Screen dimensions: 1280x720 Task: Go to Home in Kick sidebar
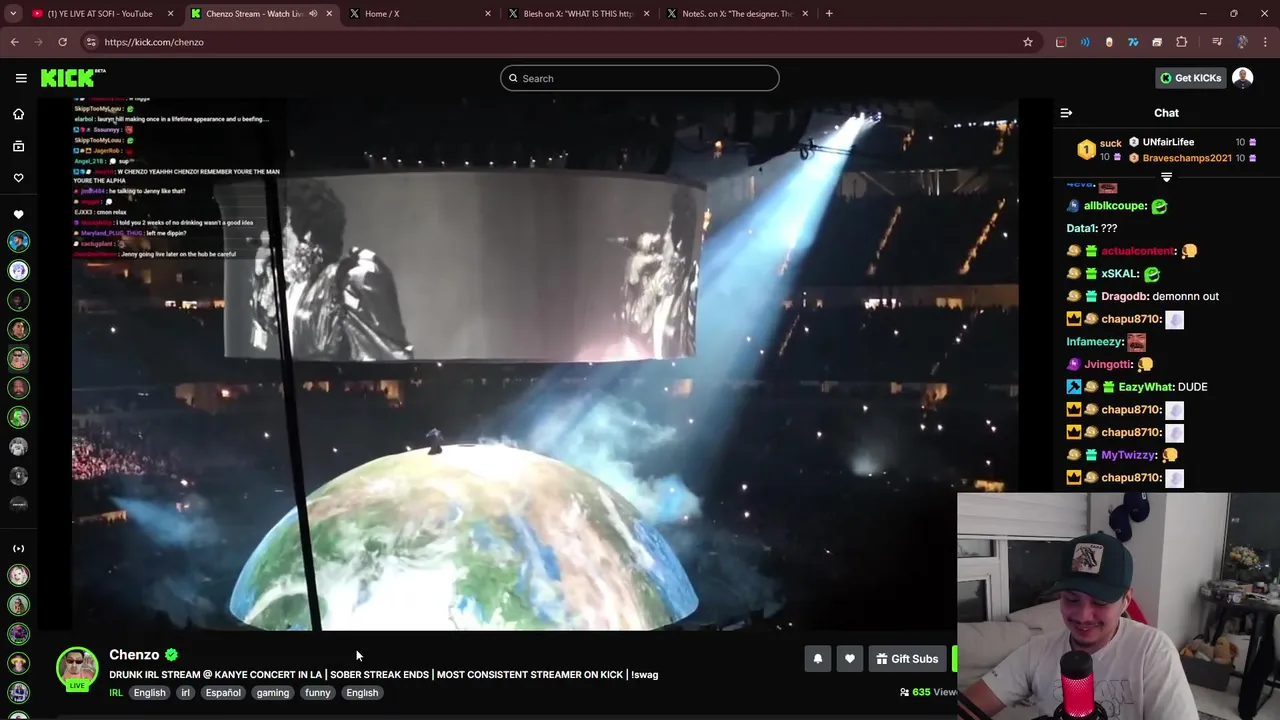coord(18,114)
